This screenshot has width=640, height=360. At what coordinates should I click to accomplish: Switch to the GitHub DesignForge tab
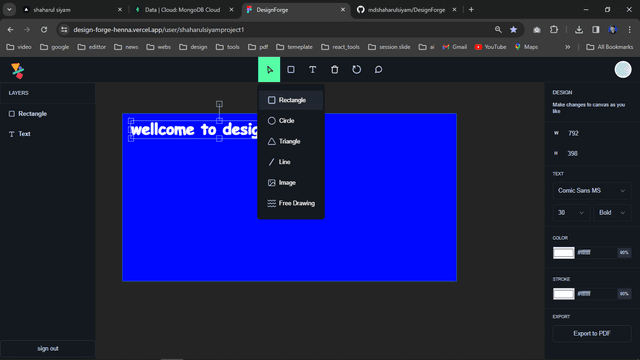click(x=406, y=10)
